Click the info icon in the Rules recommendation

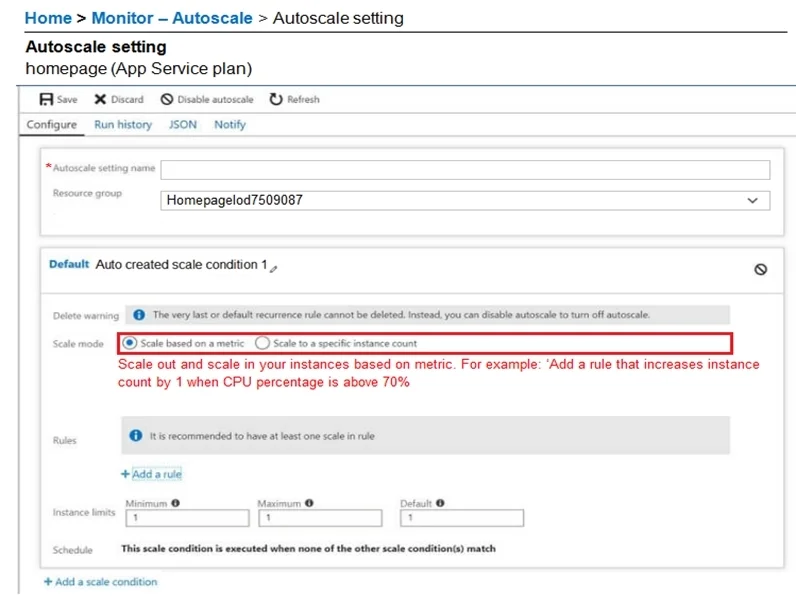coord(136,435)
